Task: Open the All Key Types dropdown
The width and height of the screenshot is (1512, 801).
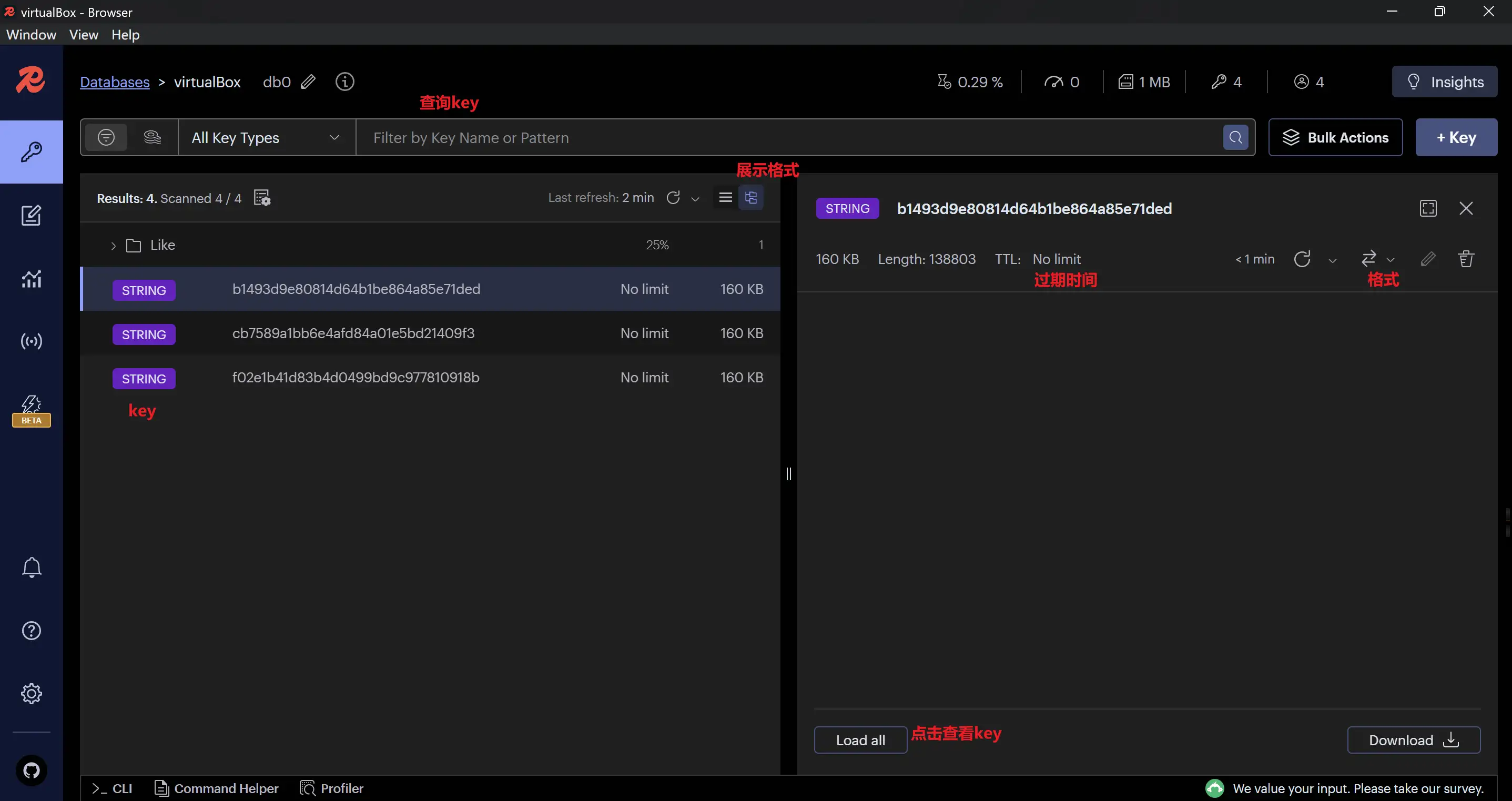Action: (x=267, y=137)
